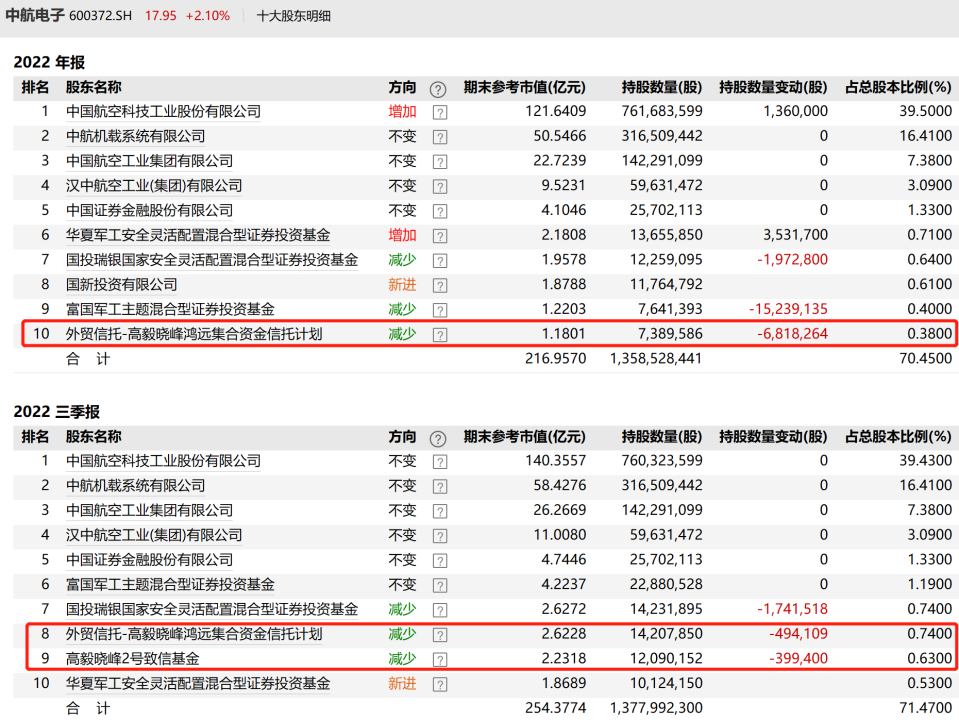The width and height of the screenshot is (959, 720).
Task: Click question icon for 外贸信托 row in 2022年报
Action: [440, 335]
